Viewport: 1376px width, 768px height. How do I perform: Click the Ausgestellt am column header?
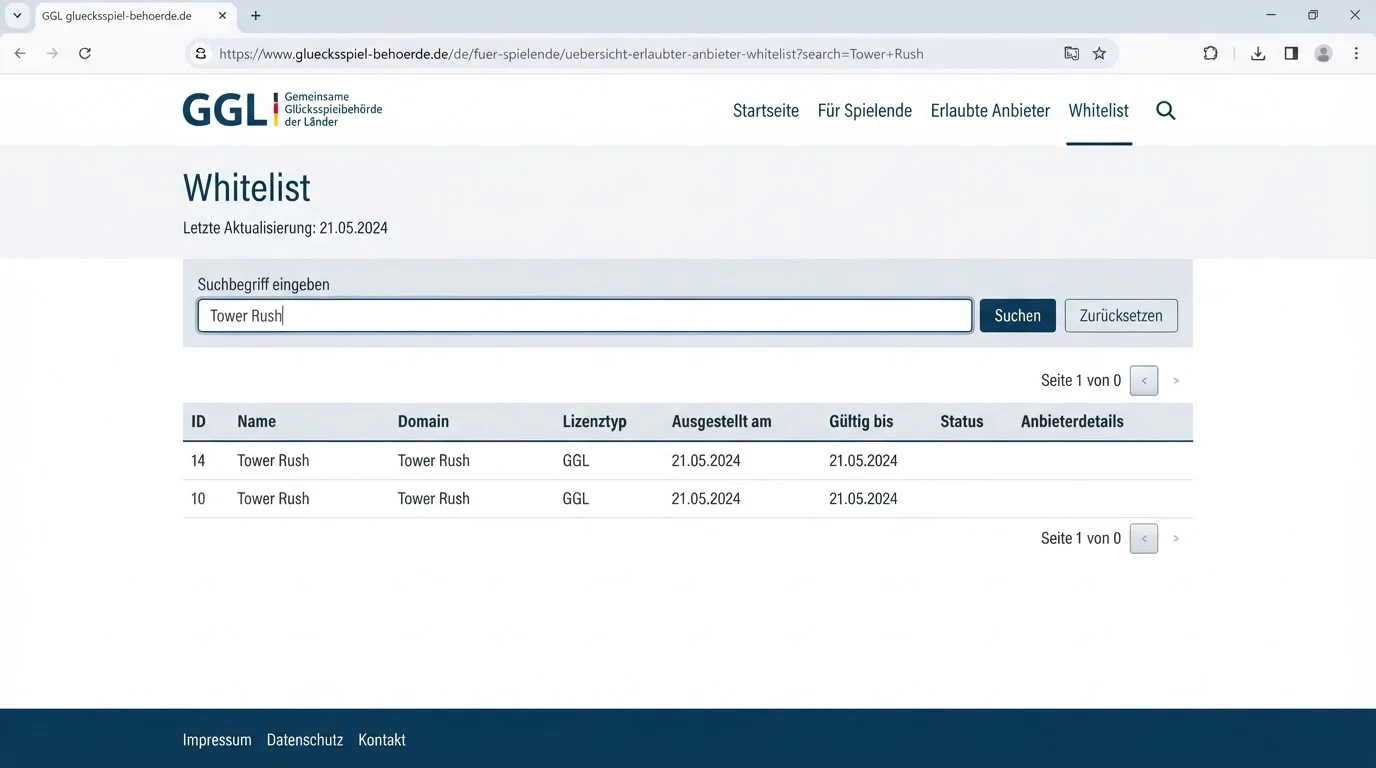click(x=722, y=422)
